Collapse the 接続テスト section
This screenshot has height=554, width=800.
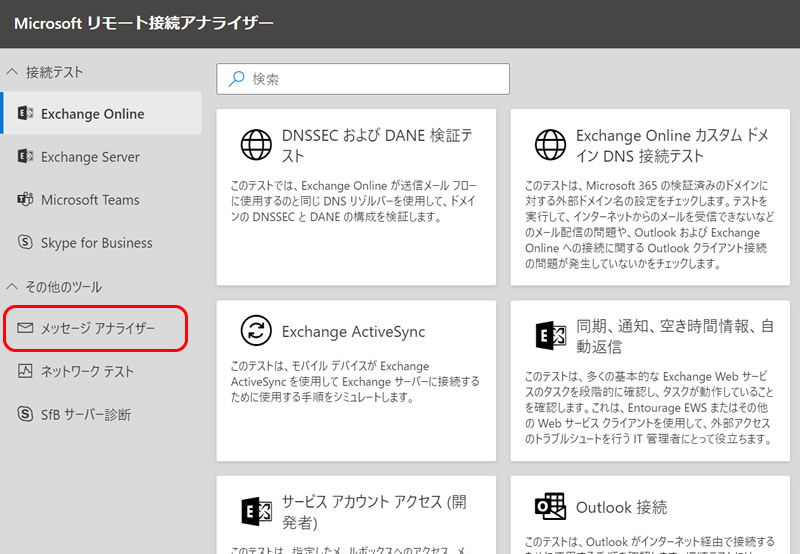[12, 72]
